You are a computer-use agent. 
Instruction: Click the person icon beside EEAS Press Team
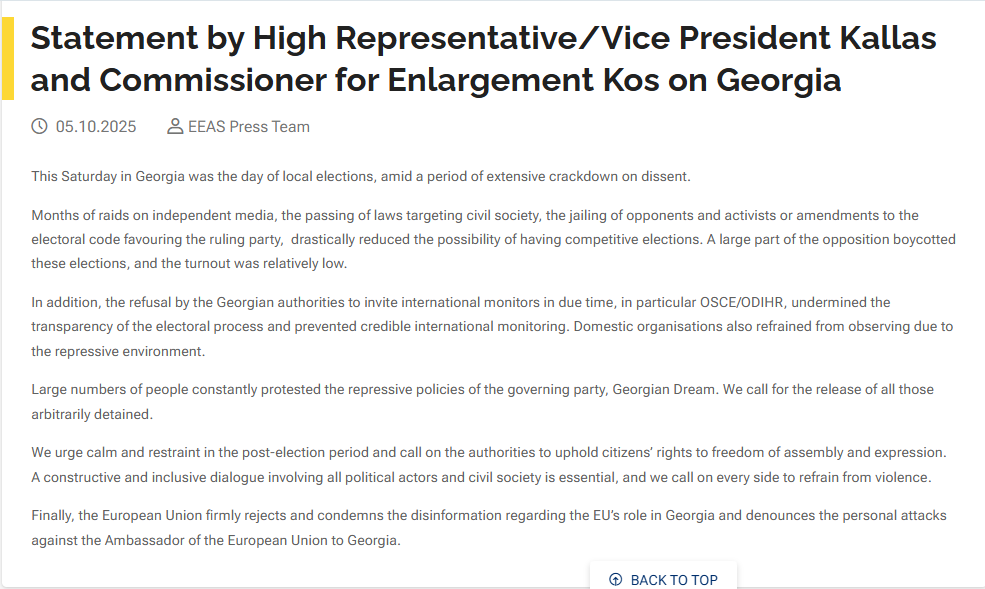click(x=175, y=126)
